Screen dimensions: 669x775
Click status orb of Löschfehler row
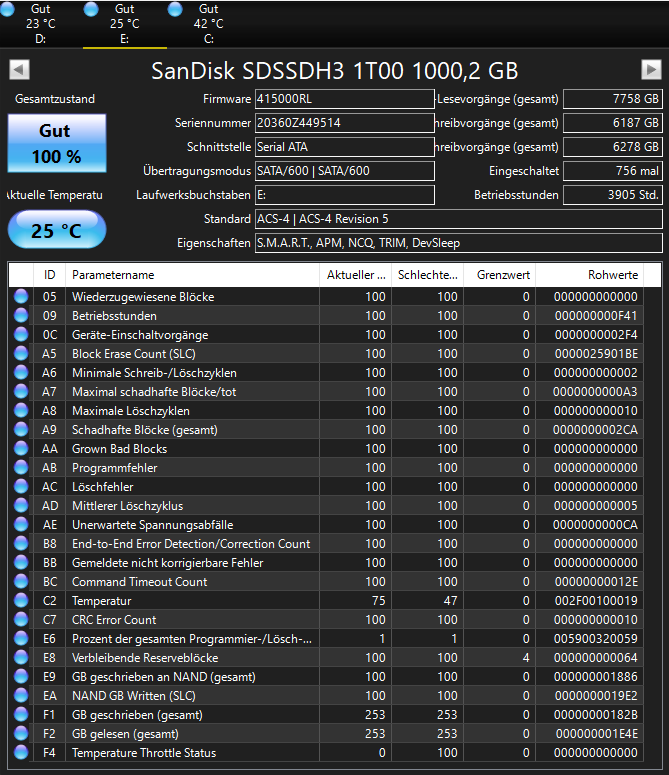click(21, 486)
